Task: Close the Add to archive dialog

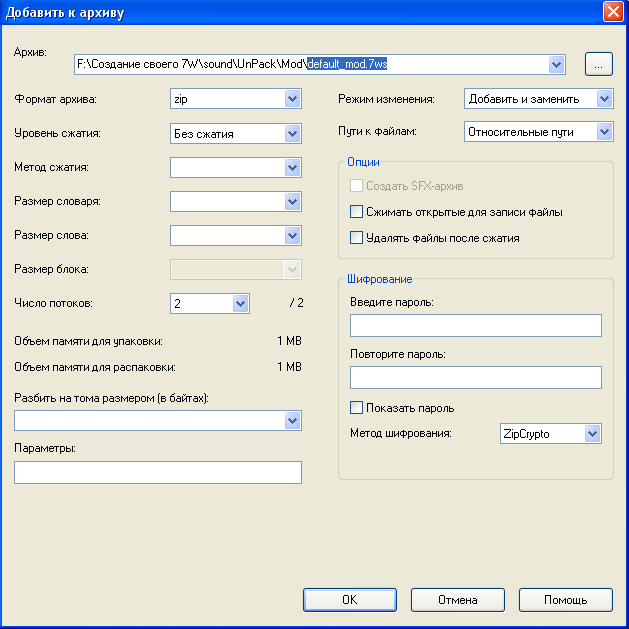Action: pos(613,12)
